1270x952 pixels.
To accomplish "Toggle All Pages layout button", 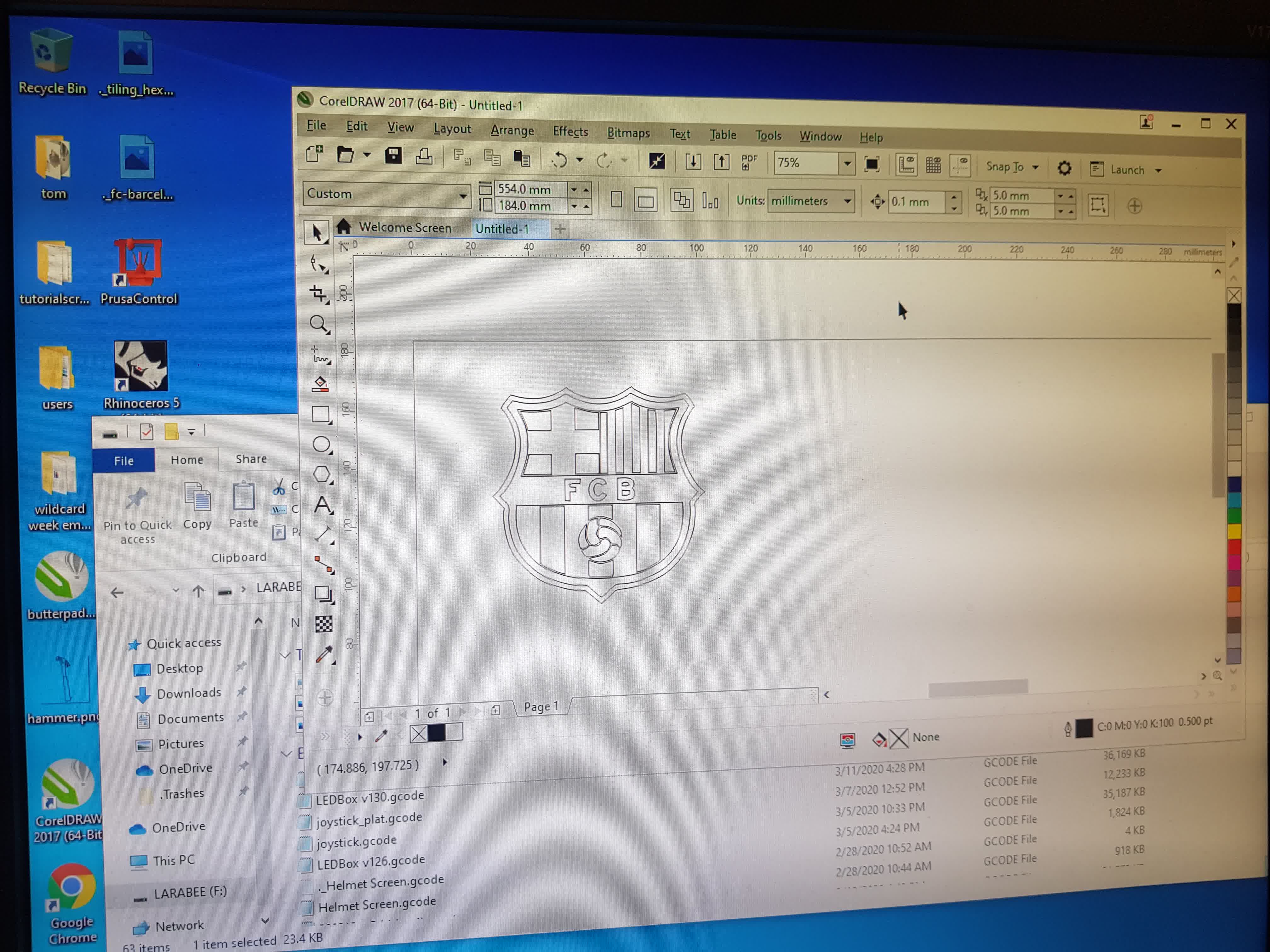I will coord(682,201).
